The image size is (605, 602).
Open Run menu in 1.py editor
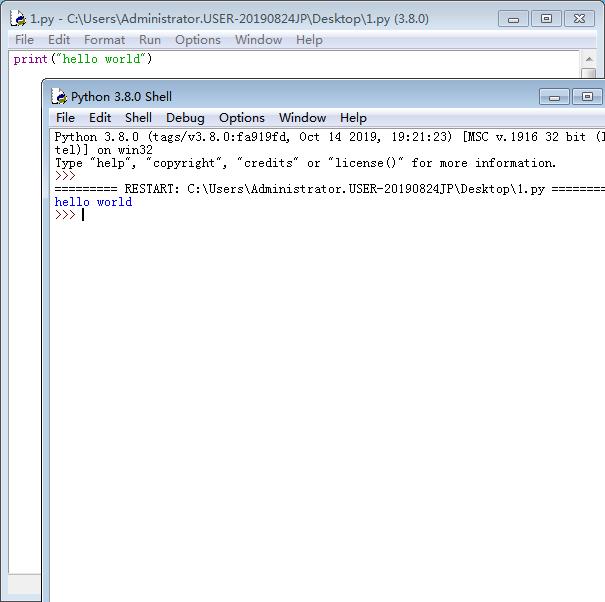tap(150, 40)
